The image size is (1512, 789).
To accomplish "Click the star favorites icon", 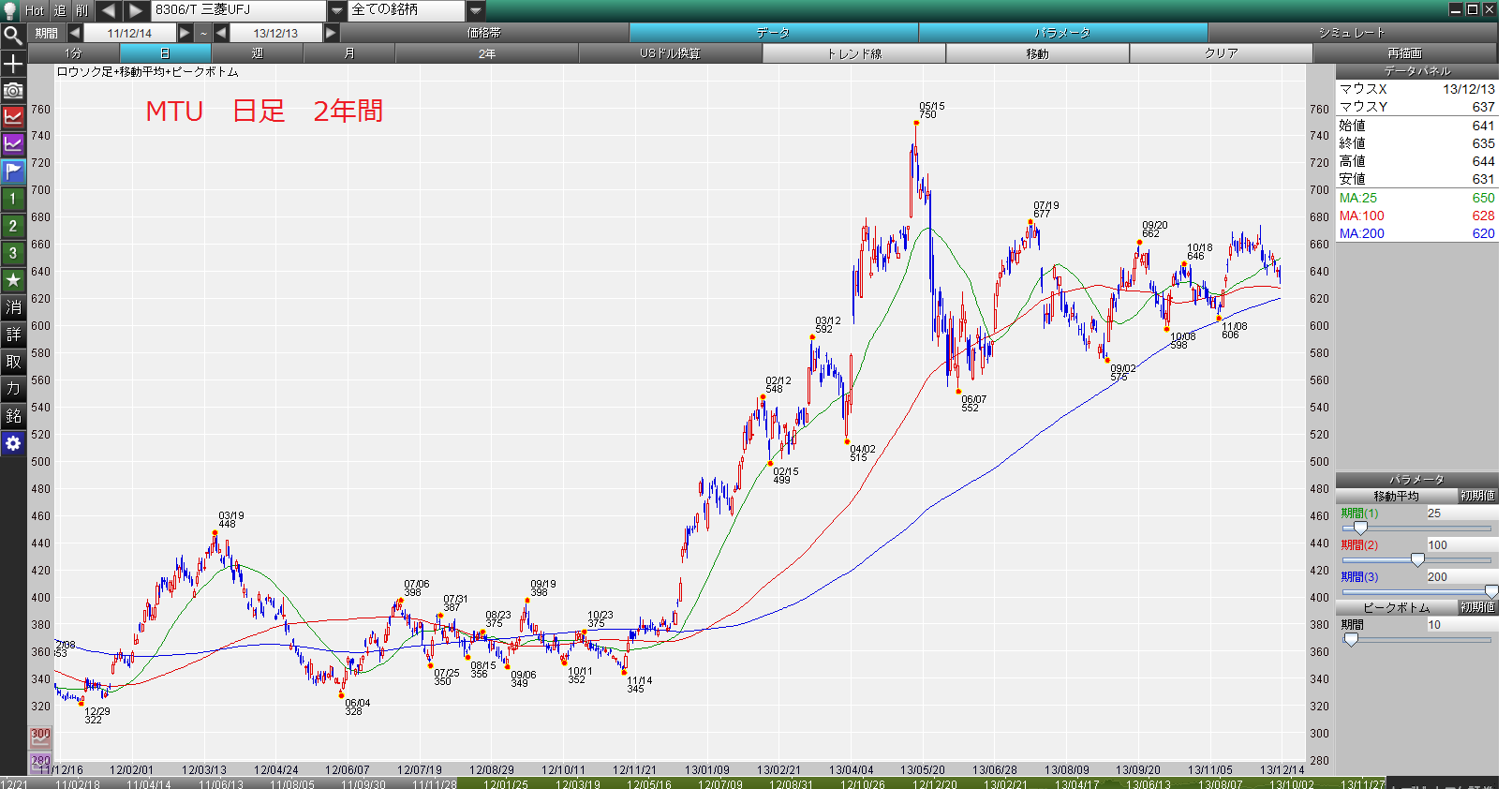I will (13, 280).
